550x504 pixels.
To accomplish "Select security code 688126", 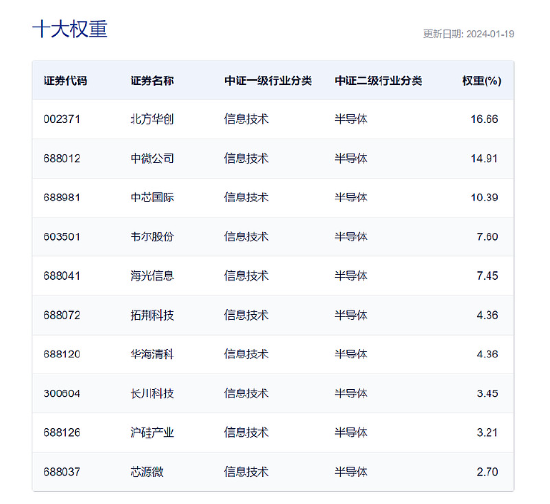I will tap(62, 432).
